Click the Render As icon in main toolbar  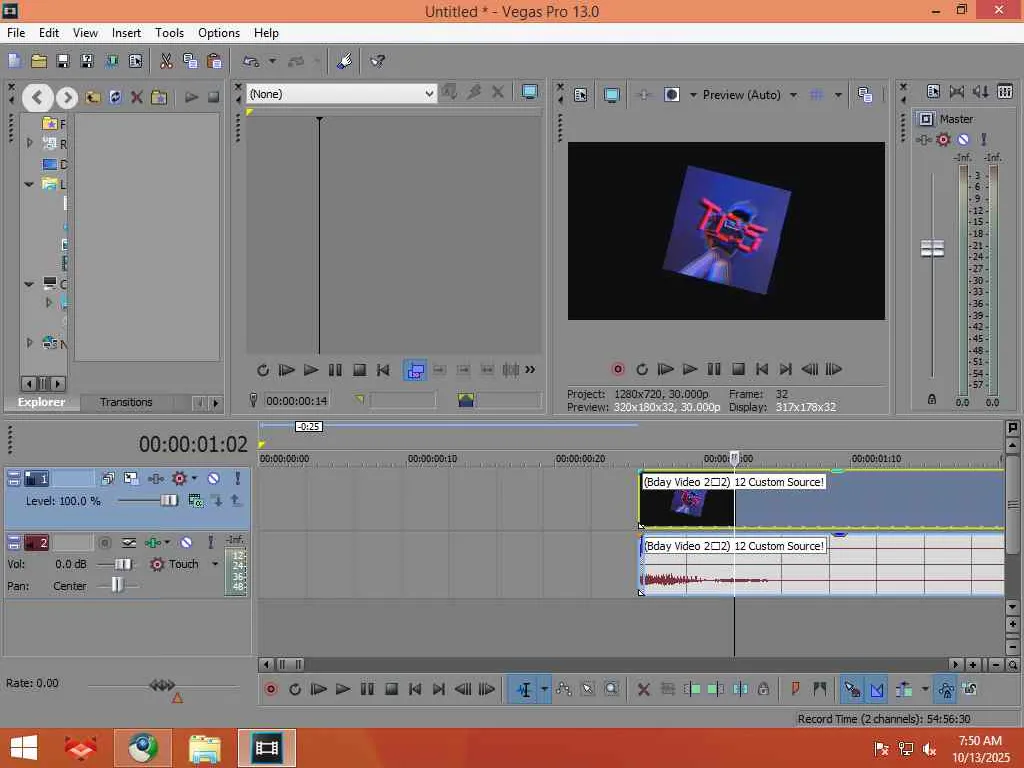(111, 61)
